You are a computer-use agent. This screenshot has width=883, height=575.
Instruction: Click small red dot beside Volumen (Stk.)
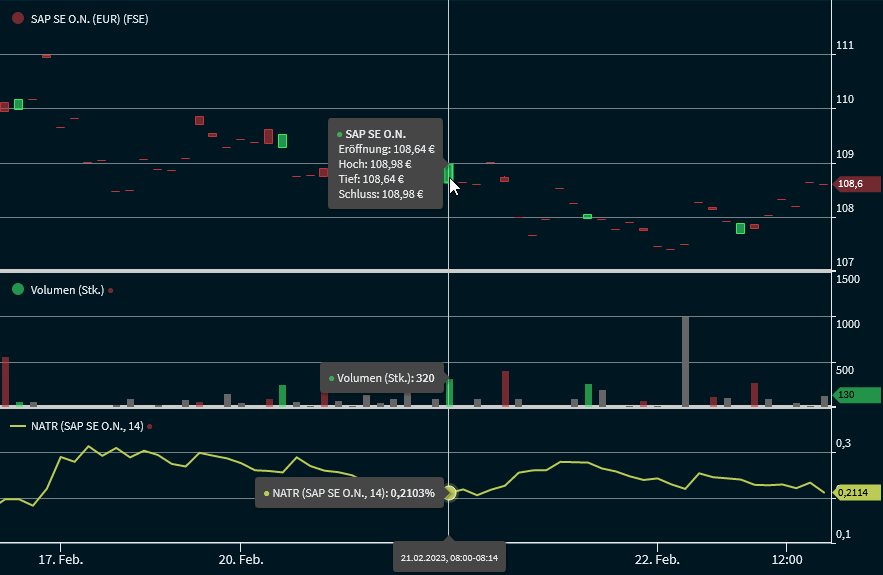point(111,290)
